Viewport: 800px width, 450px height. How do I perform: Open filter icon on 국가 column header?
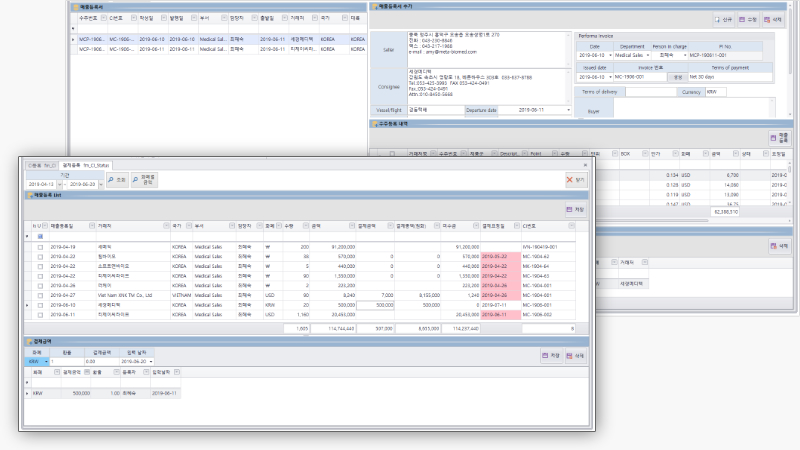[189, 226]
